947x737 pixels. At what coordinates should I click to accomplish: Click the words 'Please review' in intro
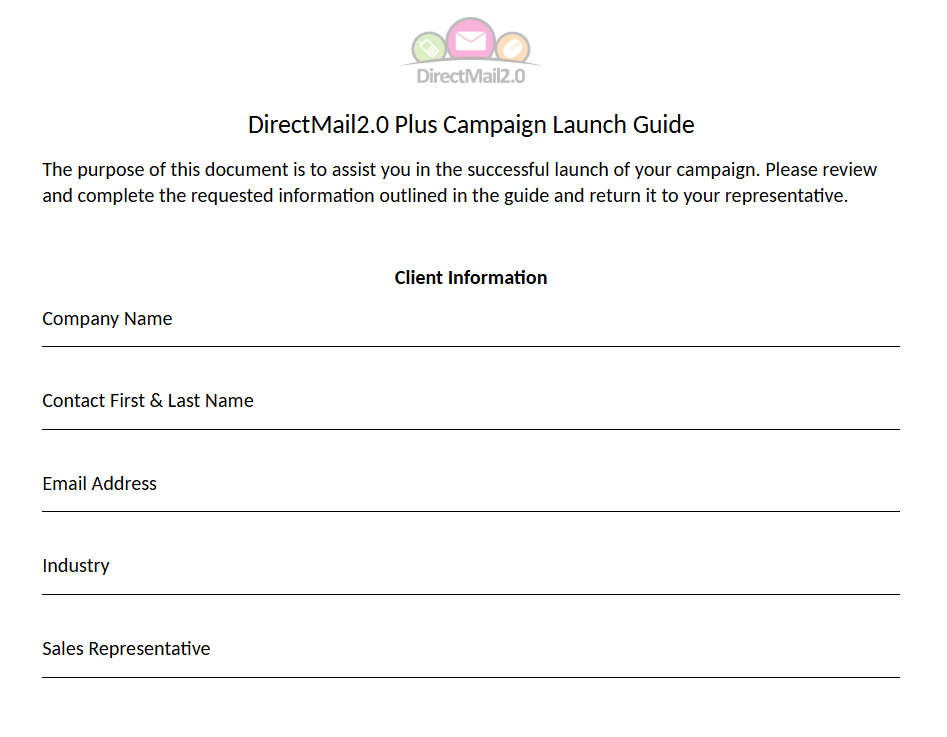click(x=821, y=170)
